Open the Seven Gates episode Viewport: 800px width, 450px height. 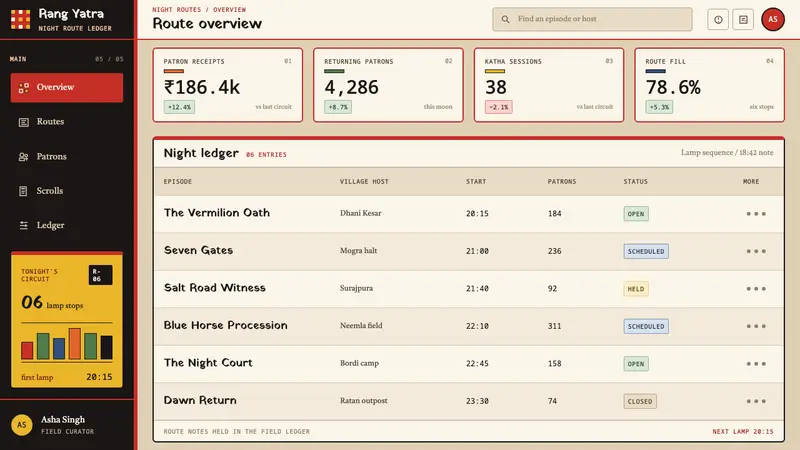click(198, 251)
